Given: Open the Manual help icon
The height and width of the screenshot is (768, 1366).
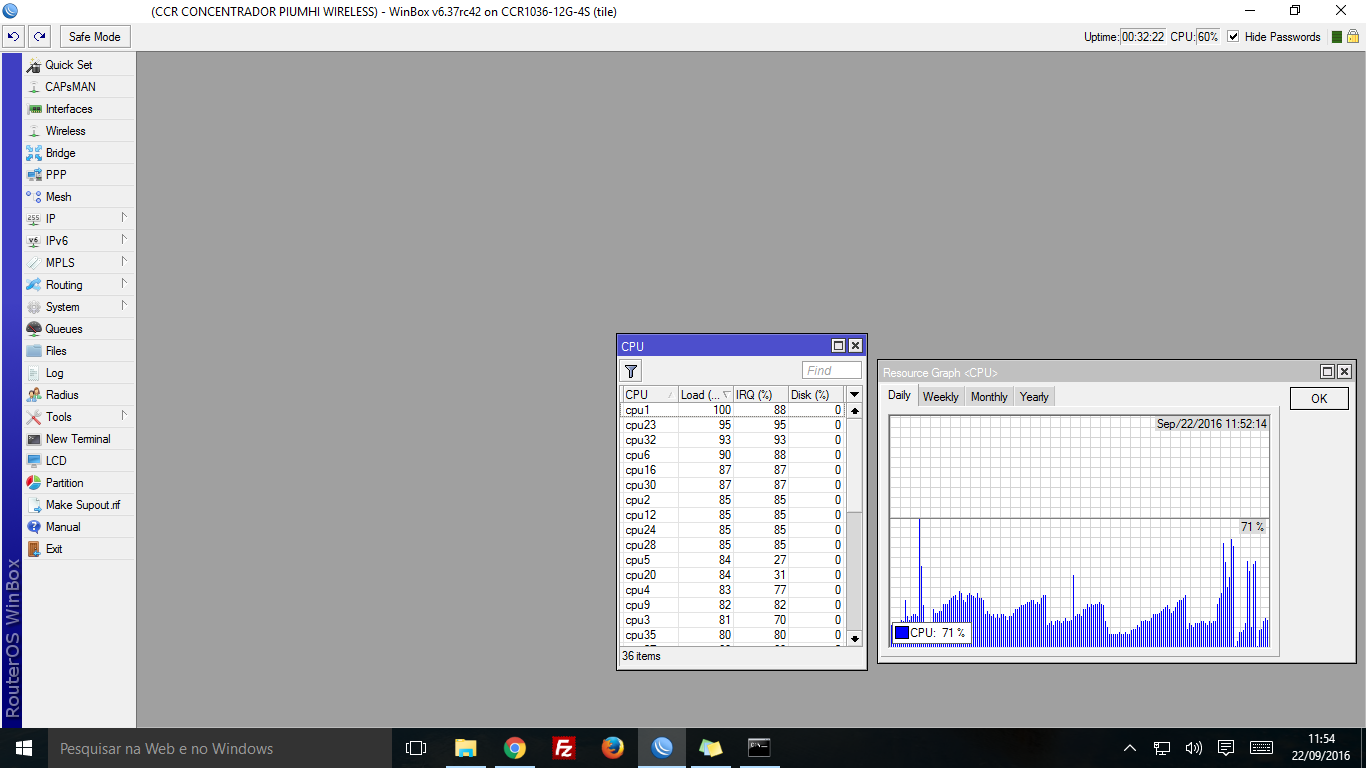Looking at the screenshot, I should point(34,527).
